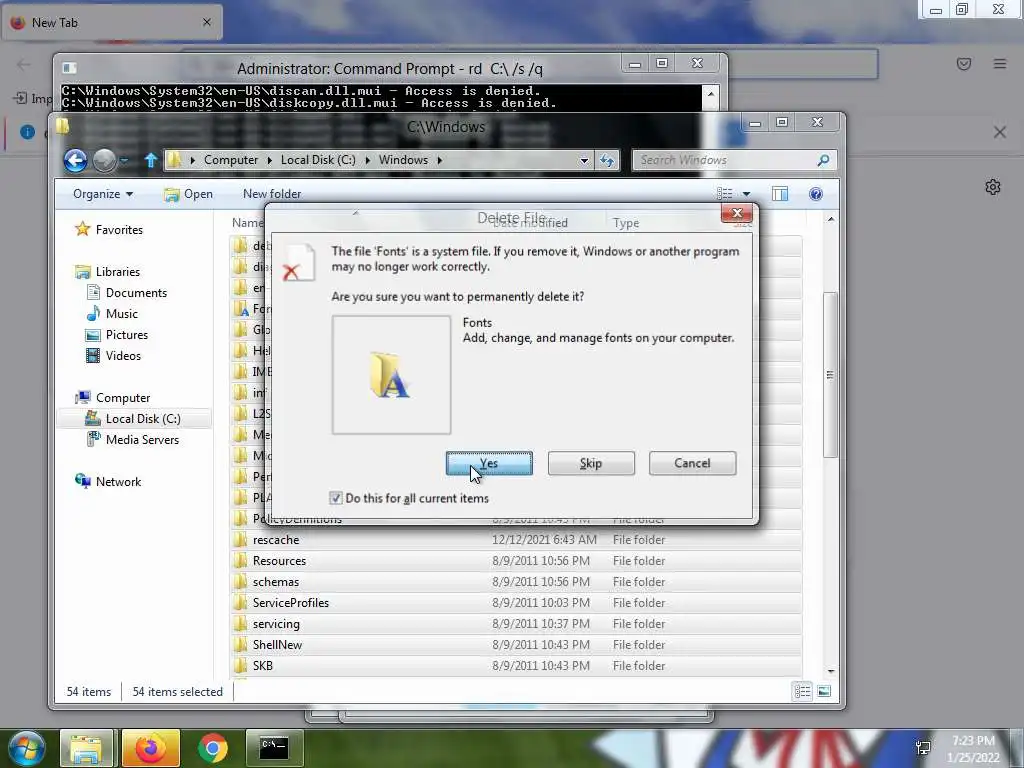This screenshot has height=768, width=1024.
Task: Click the Command Prompt scroll up arrow
Action: coord(711,94)
